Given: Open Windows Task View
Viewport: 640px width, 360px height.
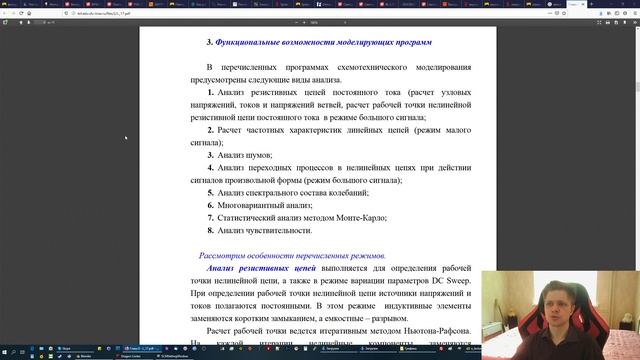Looking at the screenshot, I should [x=22, y=352].
